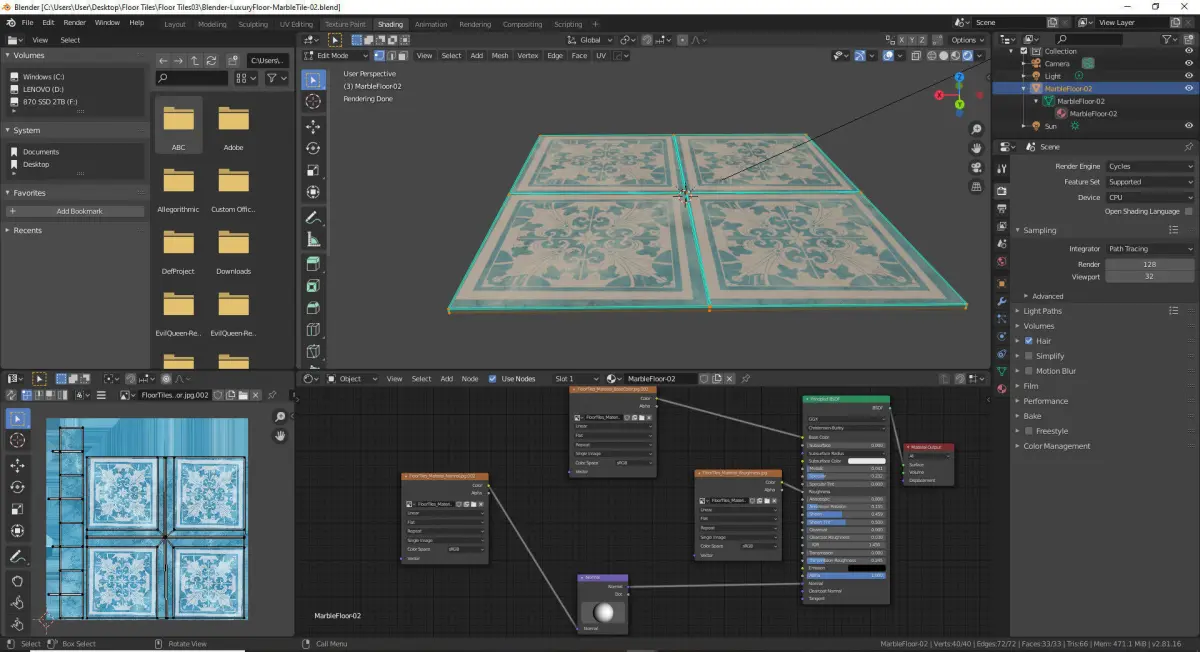Open the Edit Mode dropdown

336,55
